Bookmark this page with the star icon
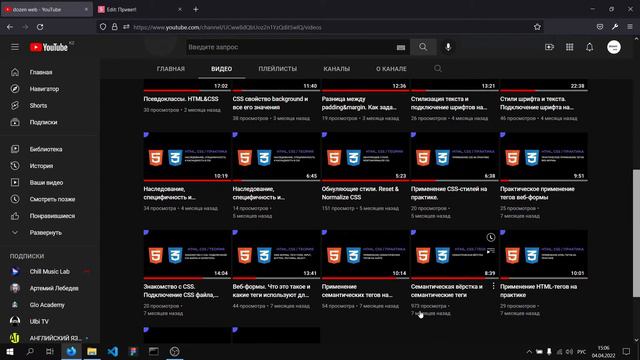 [x=537, y=27]
